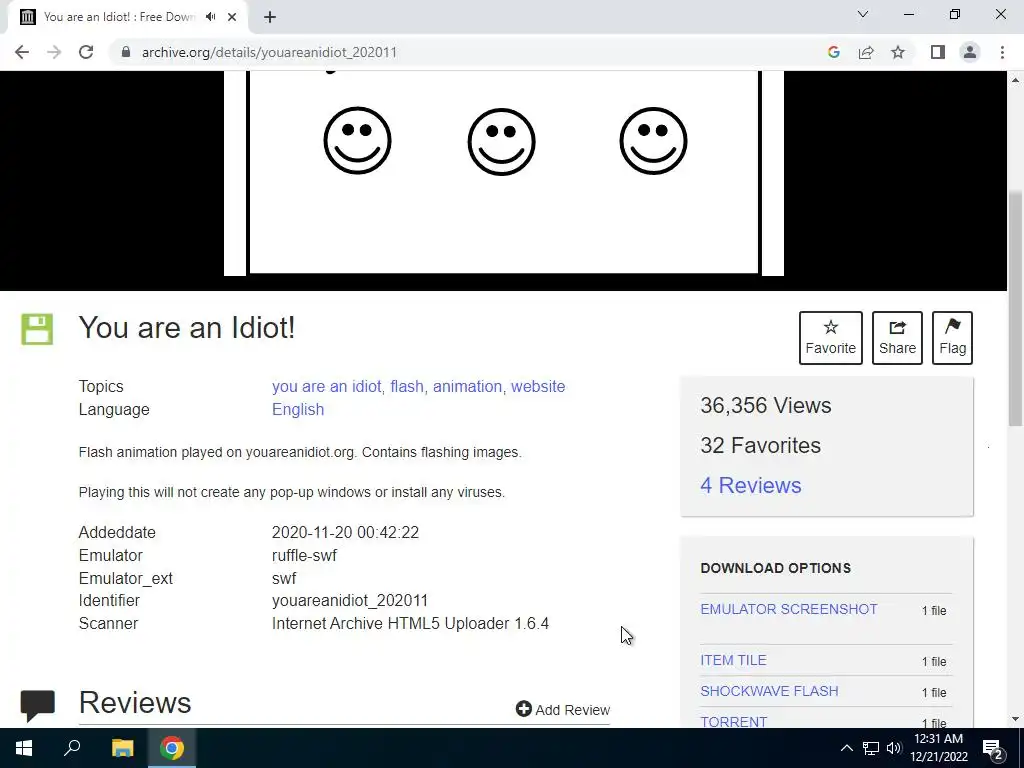Viewport: 1024px width, 768px height.
Task: Open the 'website' topic link
Action: (538, 387)
